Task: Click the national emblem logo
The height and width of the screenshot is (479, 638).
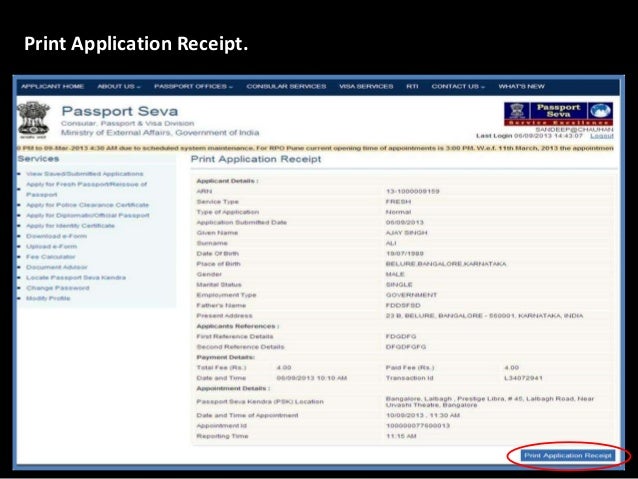Action: click(x=33, y=120)
